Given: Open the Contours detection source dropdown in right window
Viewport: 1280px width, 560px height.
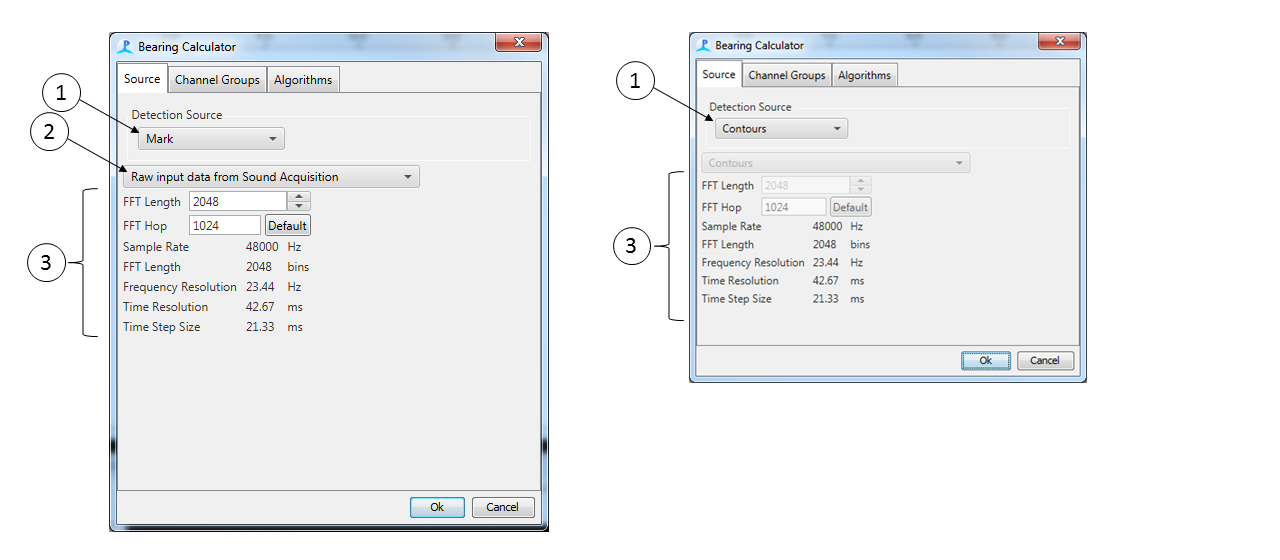Looking at the screenshot, I should [x=781, y=129].
